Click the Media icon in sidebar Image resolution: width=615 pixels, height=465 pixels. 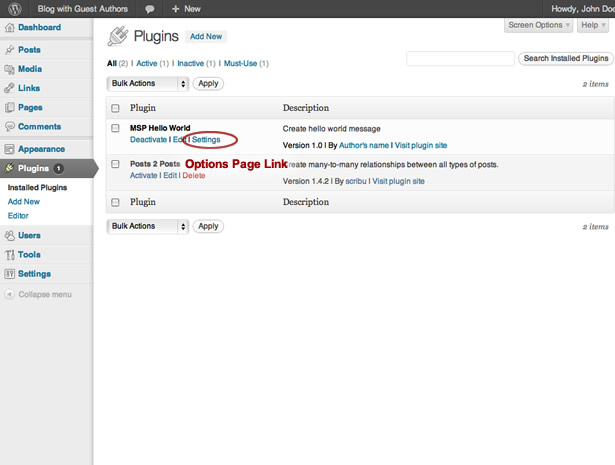pos(9,69)
